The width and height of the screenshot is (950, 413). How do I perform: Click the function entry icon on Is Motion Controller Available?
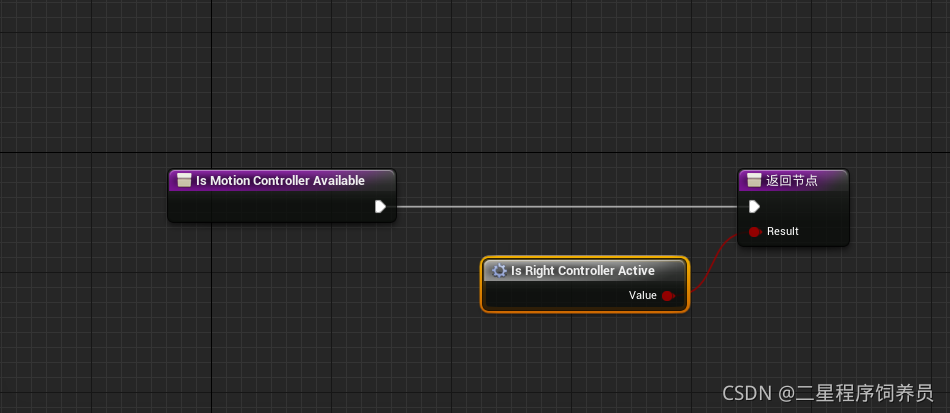(184, 180)
